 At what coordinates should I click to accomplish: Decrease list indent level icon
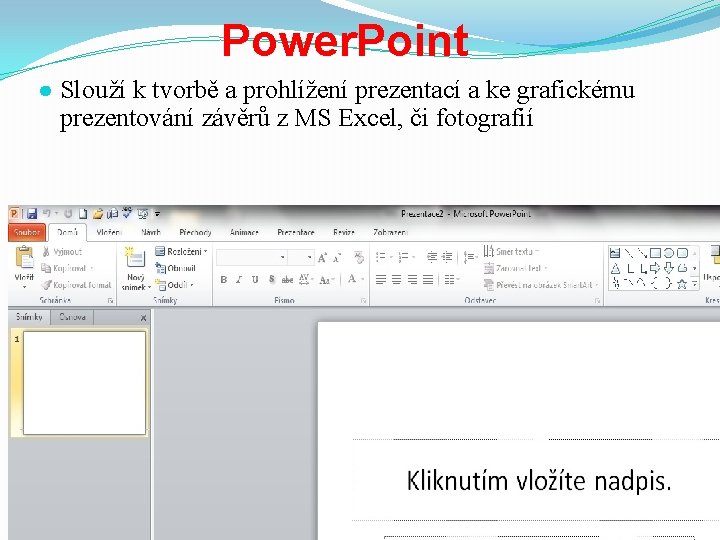coord(432,257)
